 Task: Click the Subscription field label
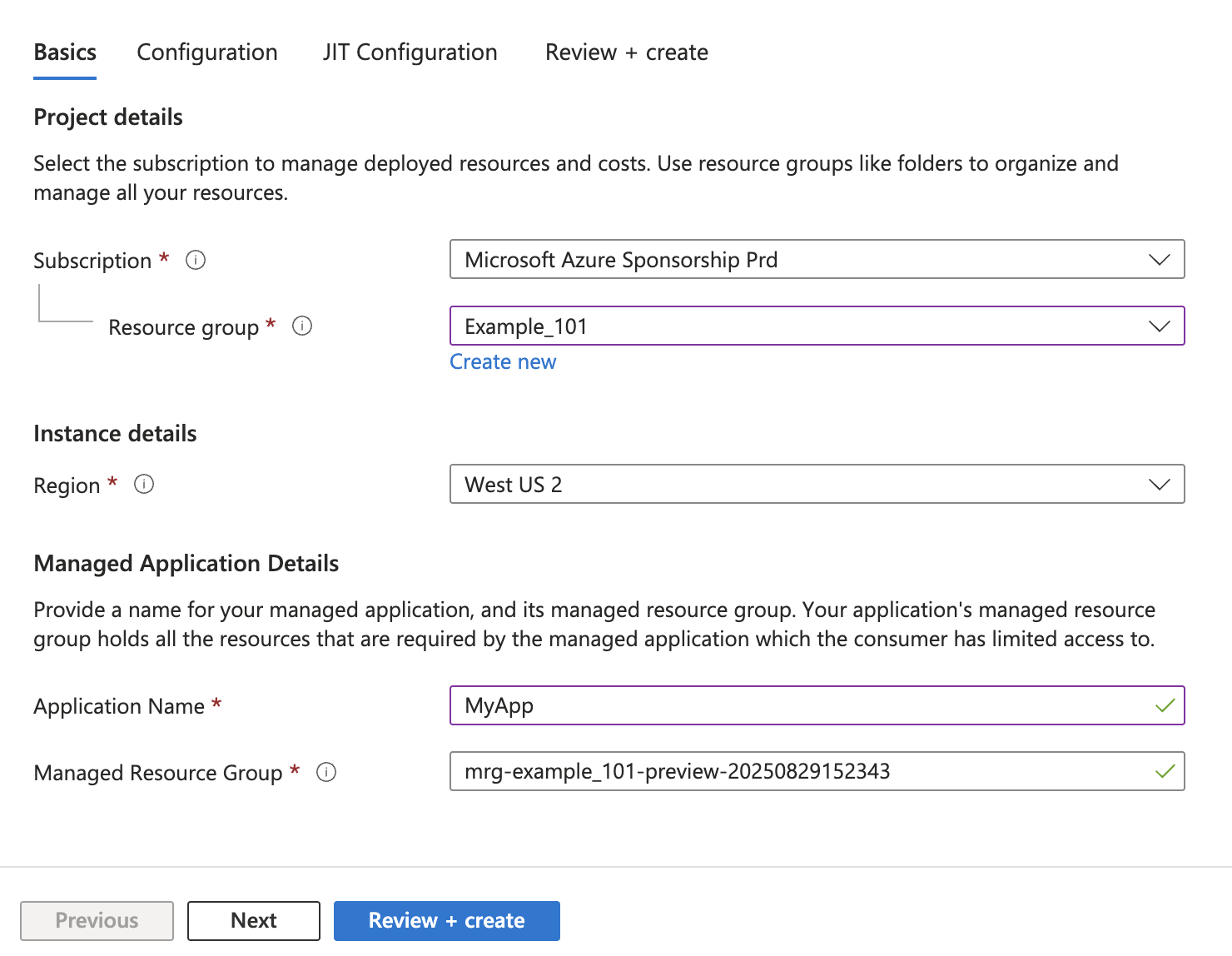pyautogui.click(x=92, y=261)
